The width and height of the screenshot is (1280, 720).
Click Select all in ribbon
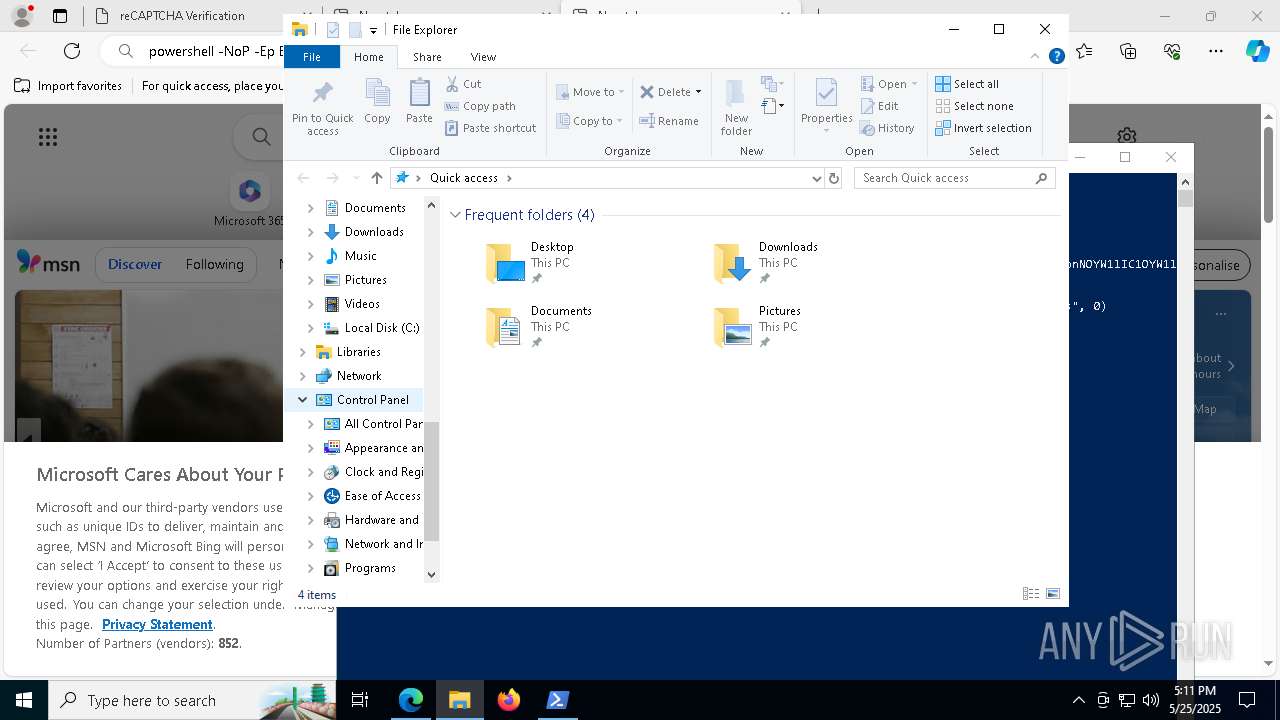pyautogui.click(x=967, y=84)
